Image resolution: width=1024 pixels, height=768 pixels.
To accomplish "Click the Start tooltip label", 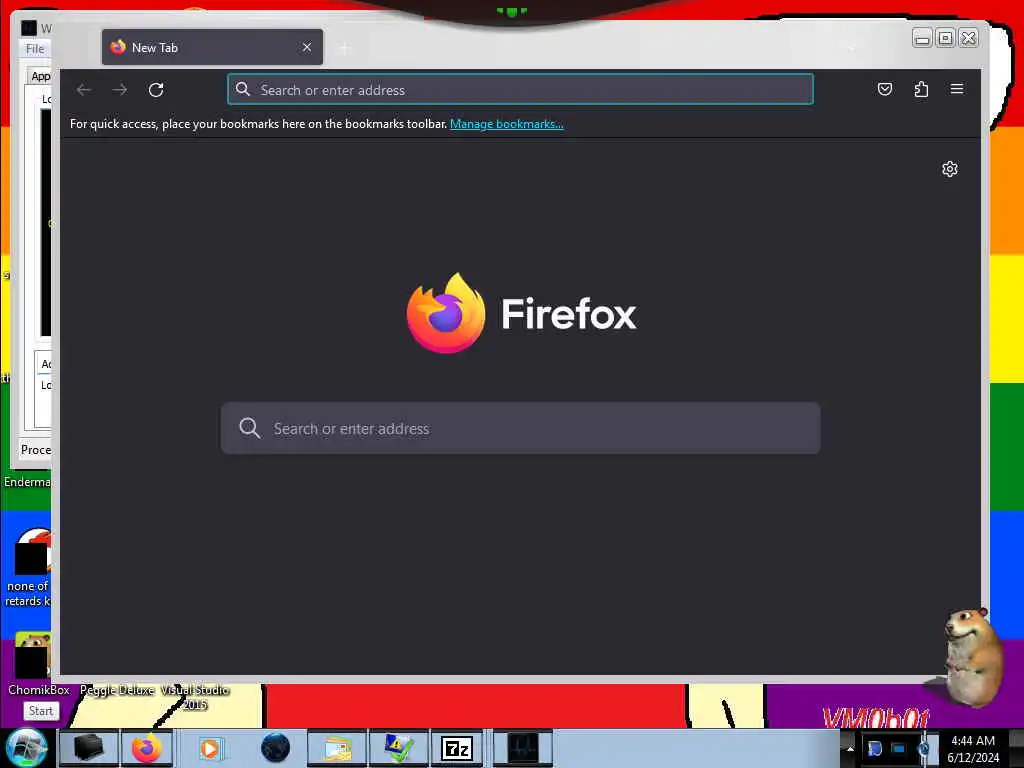I will 40,711.
